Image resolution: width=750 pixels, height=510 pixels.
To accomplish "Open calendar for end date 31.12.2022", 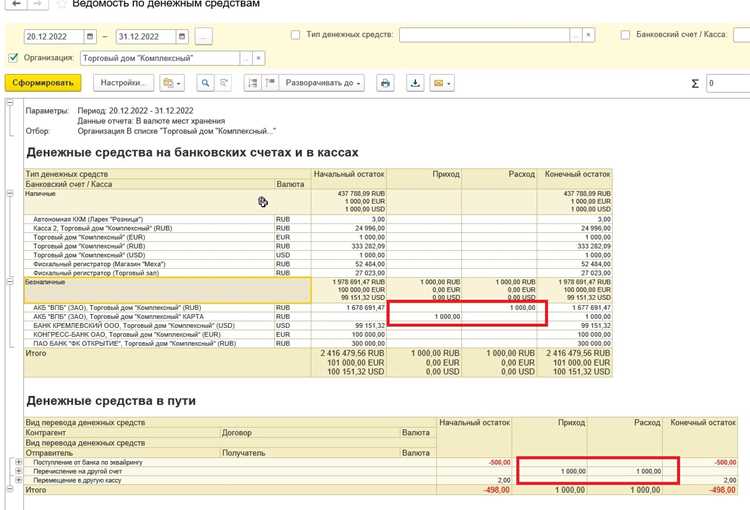I will pyautogui.click(x=182, y=36).
